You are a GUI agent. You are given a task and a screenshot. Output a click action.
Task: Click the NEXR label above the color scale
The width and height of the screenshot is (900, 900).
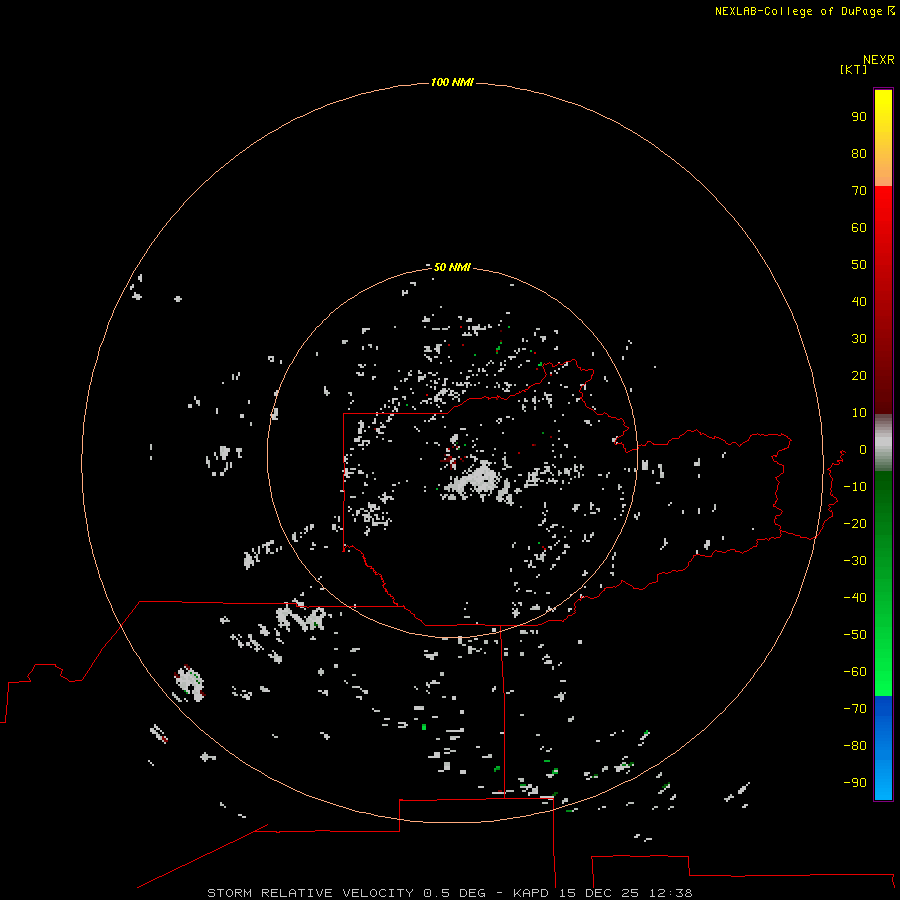click(x=879, y=60)
